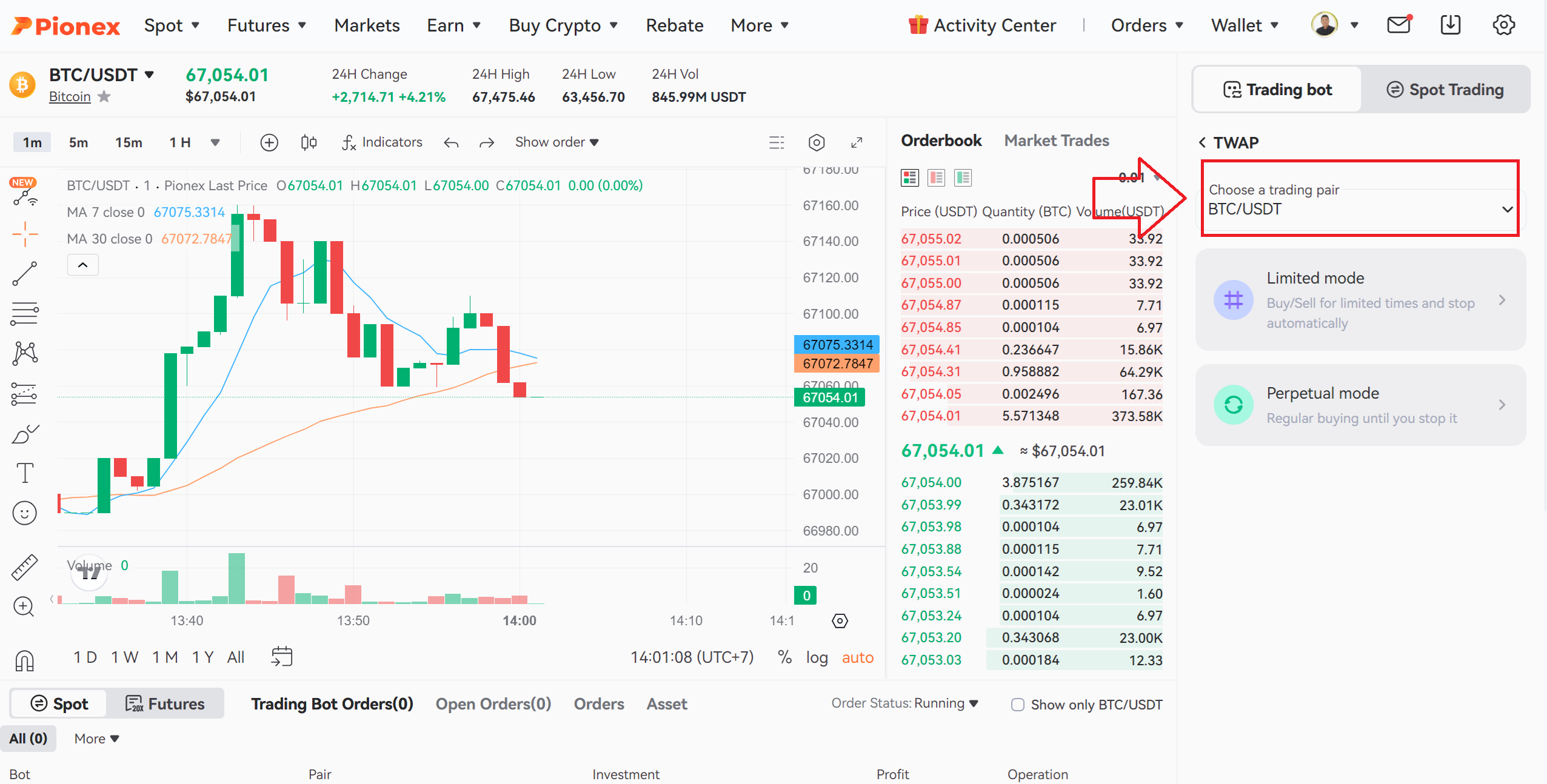
Task: Choose Perpetual mode card
Action: point(1360,405)
